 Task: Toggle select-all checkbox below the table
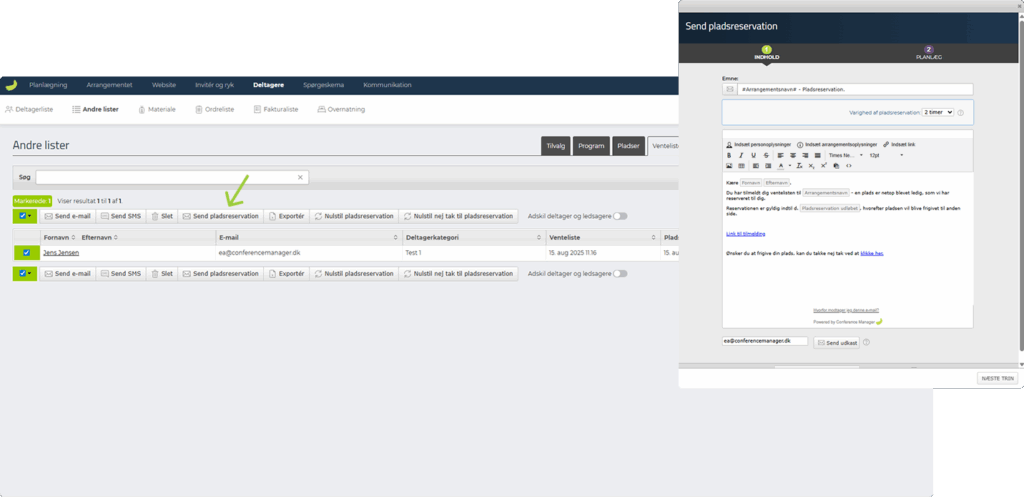pos(22,274)
